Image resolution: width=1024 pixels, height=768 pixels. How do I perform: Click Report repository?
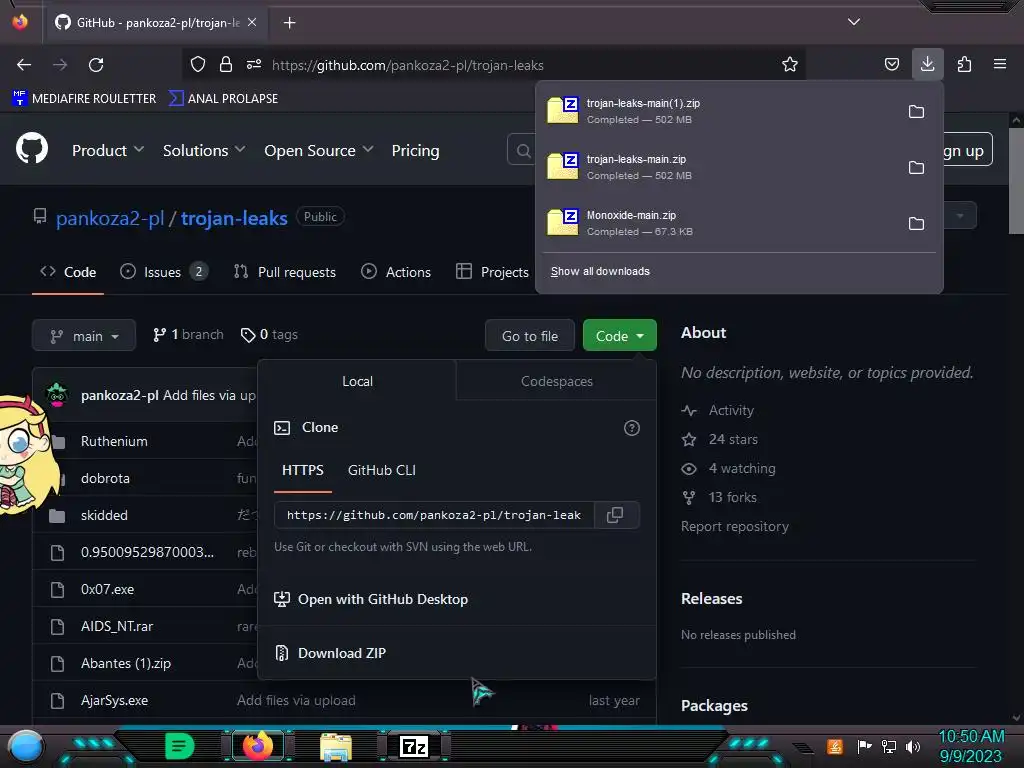(x=735, y=526)
